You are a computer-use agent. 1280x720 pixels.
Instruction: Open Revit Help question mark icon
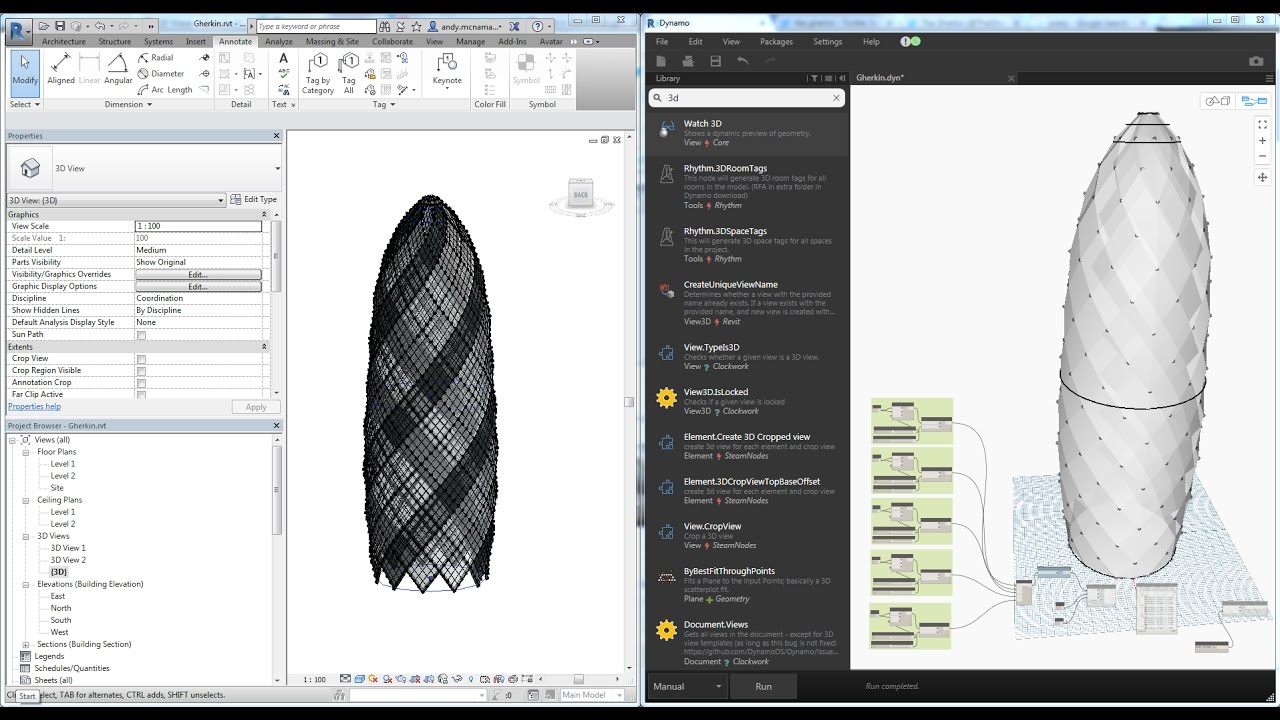[537, 26]
